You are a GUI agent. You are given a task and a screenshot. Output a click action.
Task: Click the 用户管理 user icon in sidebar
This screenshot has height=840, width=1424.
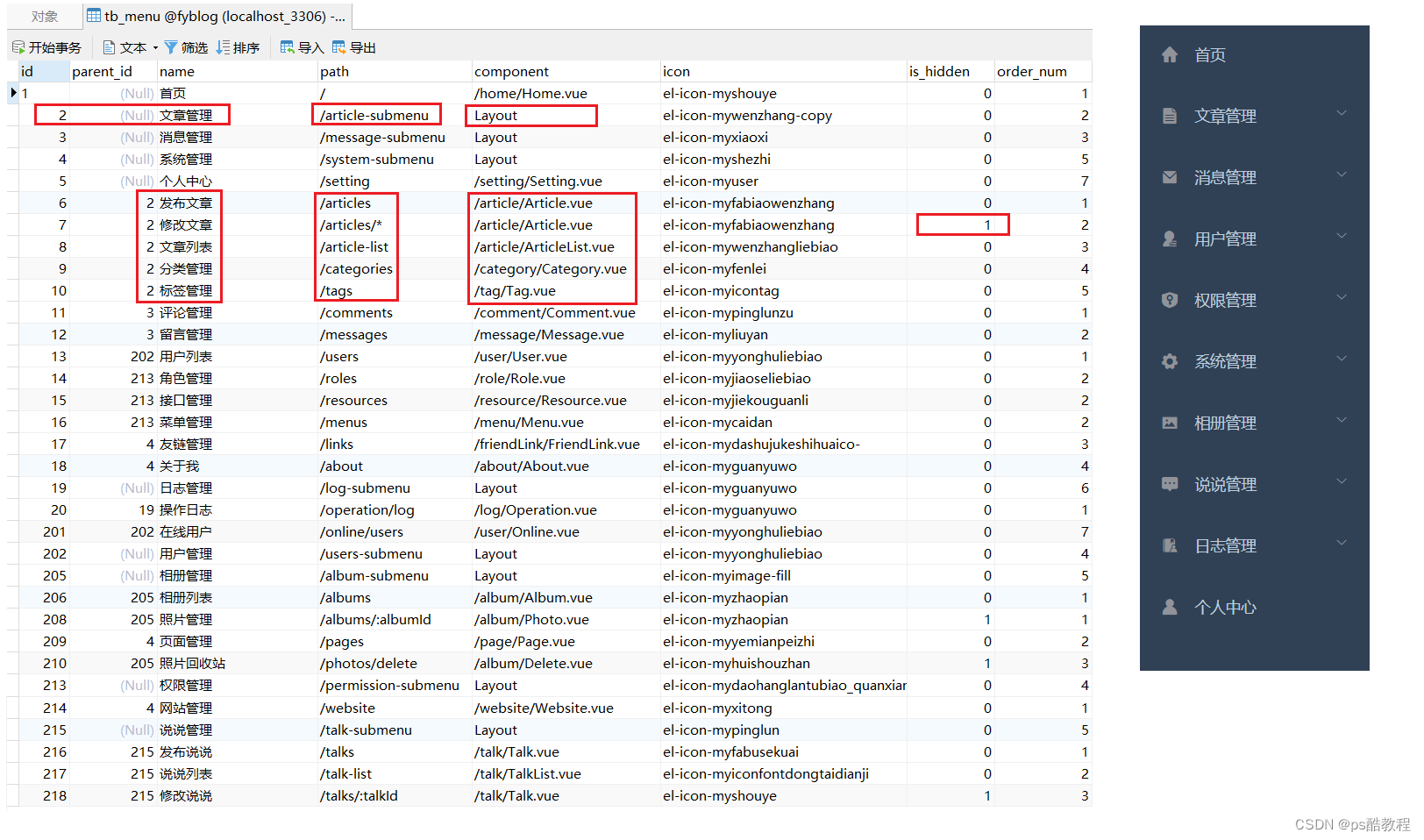click(x=1170, y=238)
